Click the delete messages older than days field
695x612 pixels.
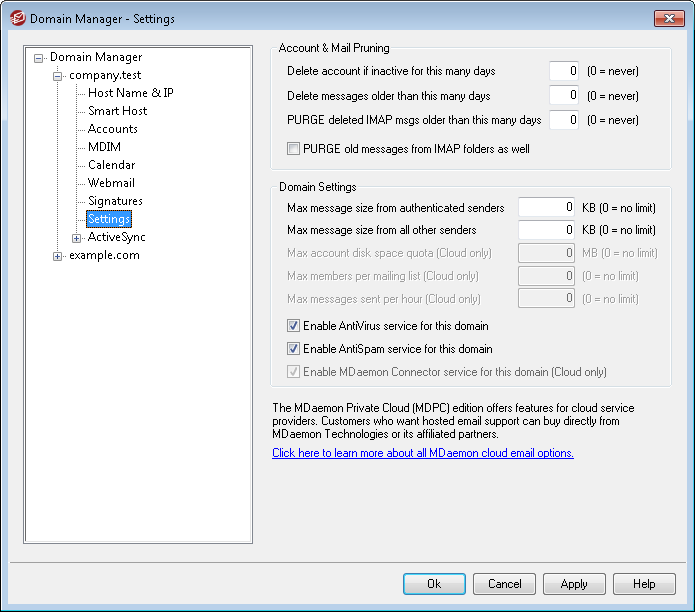[x=564, y=95]
